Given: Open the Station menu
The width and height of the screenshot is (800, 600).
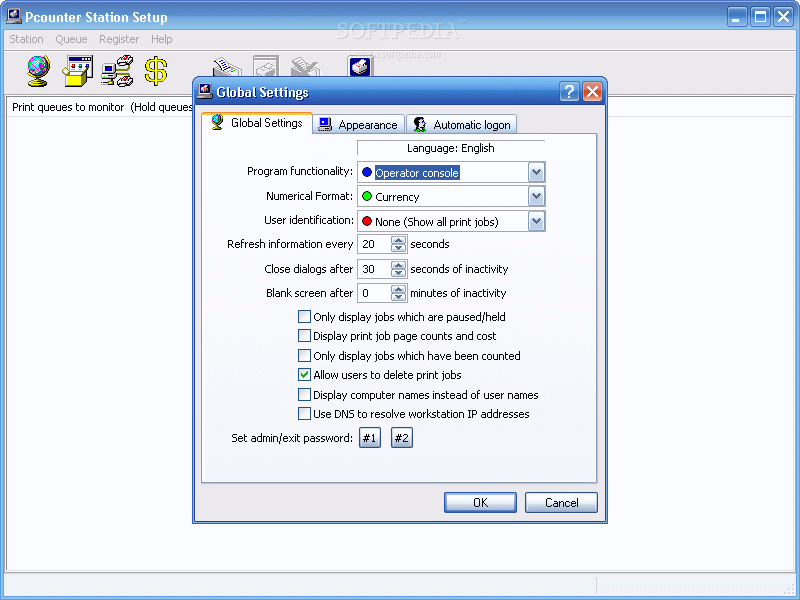Looking at the screenshot, I should (x=27, y=39).
